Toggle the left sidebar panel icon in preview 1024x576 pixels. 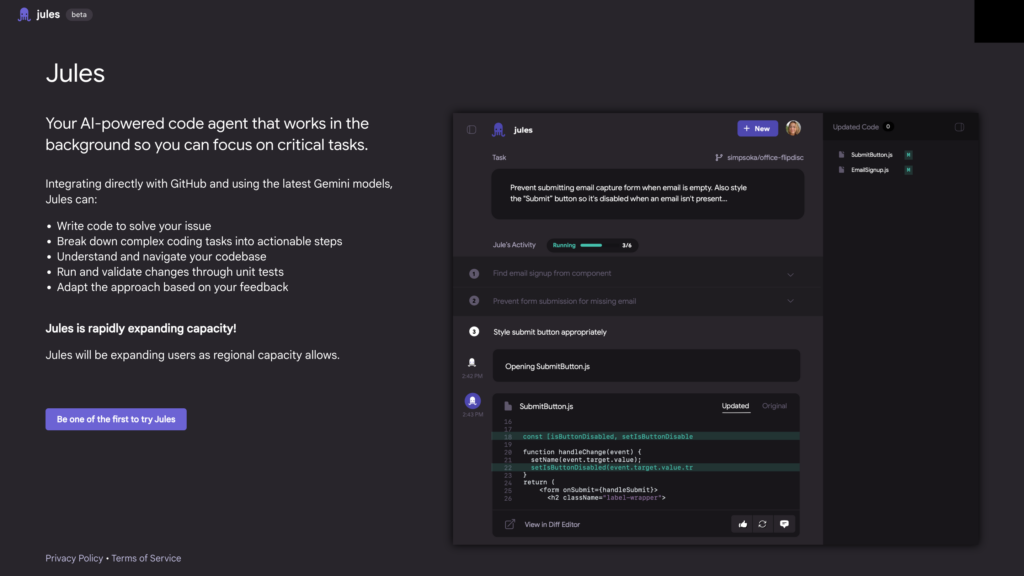tap(472, 129)
